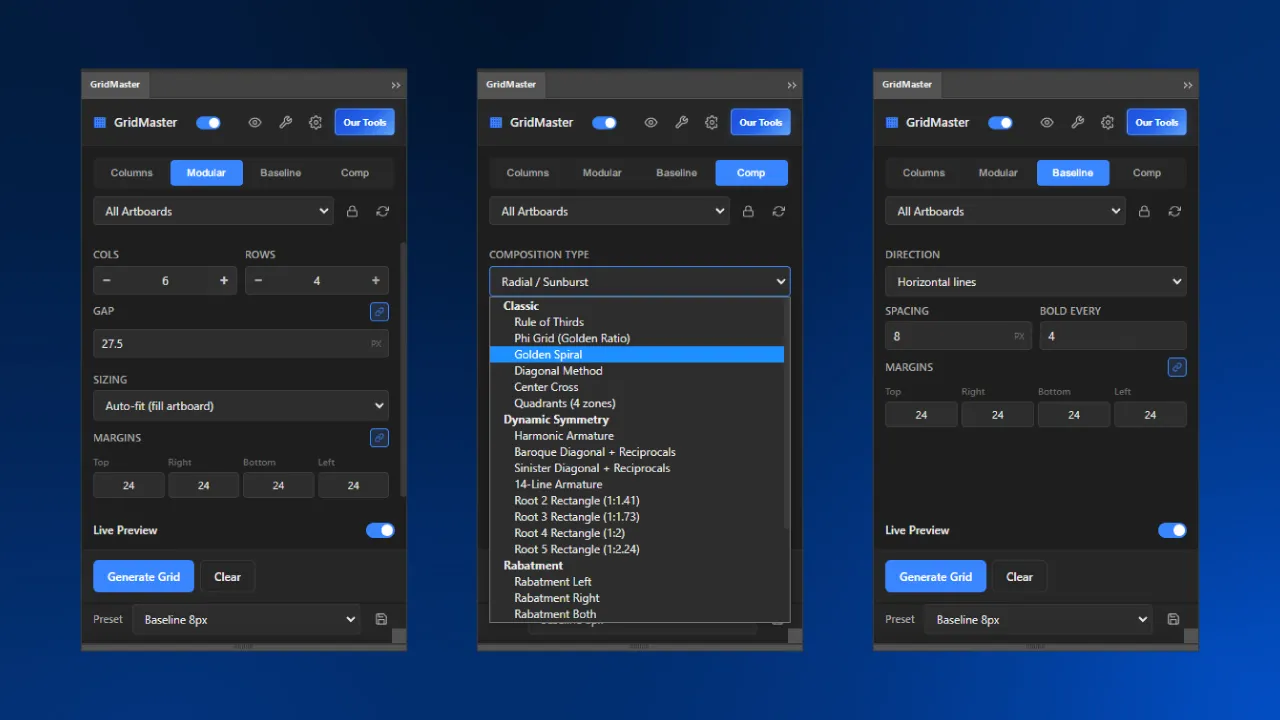The height and width of the screenshot is (720, 1280).
Task: Click link icon beside MARGINS in left panel
Action: coord(379,438)
